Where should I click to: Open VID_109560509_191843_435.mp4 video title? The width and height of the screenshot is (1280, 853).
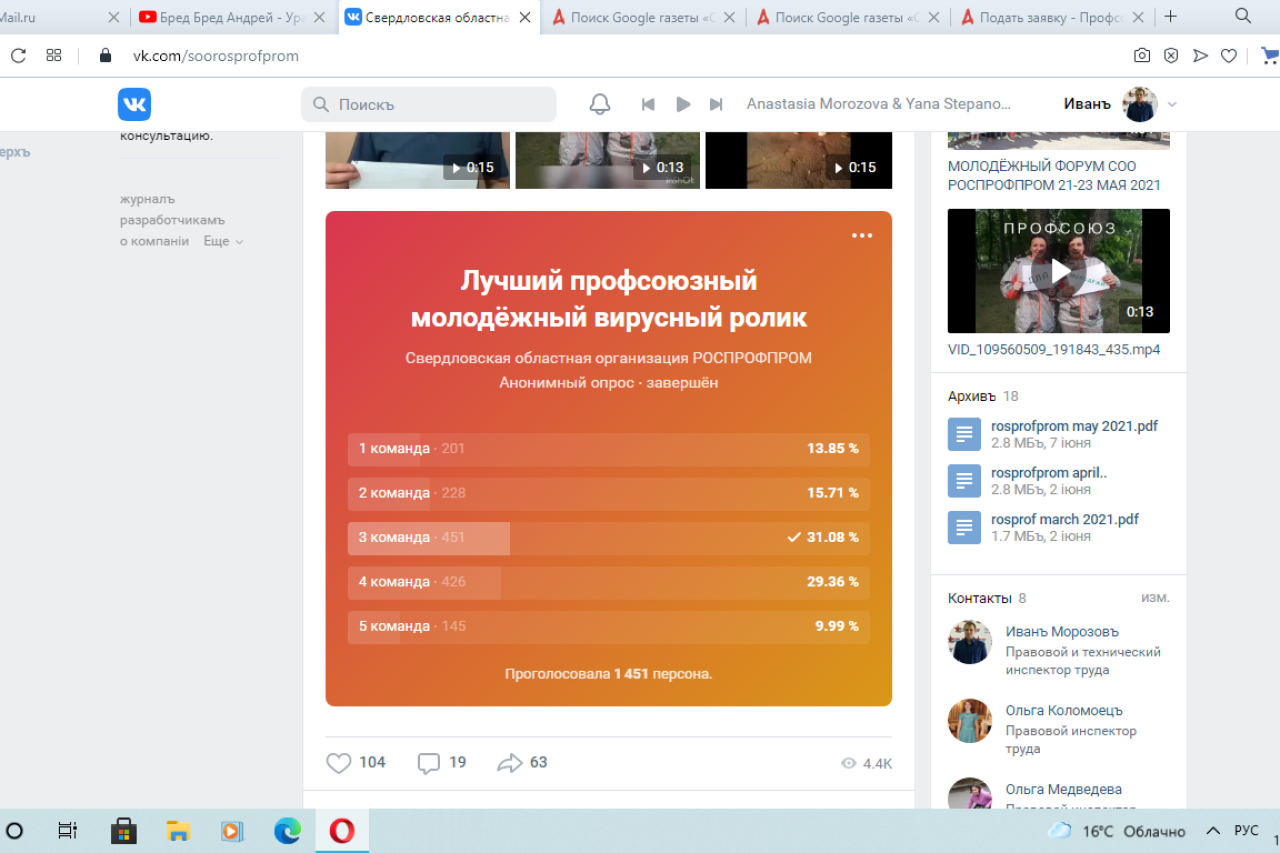tap(1054, 350)
